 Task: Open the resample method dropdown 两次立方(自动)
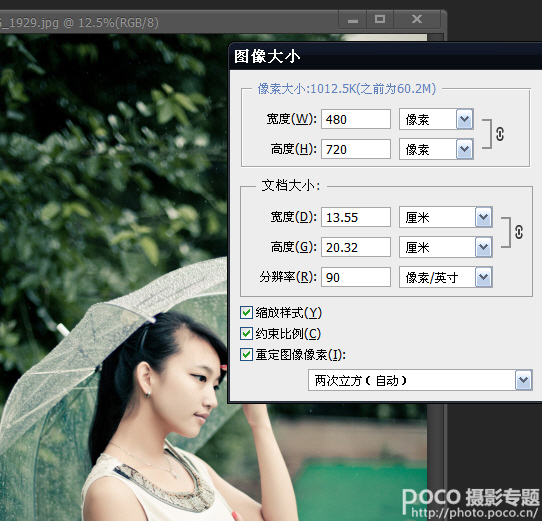pos(420,380)
